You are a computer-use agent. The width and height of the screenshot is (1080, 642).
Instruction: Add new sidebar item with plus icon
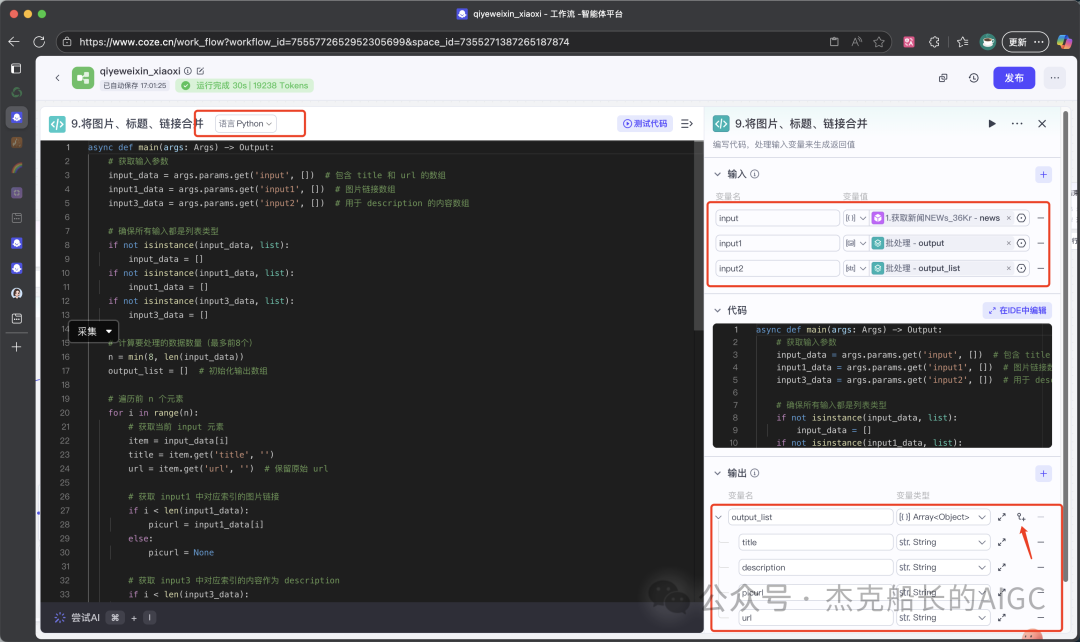coord(17,347)
